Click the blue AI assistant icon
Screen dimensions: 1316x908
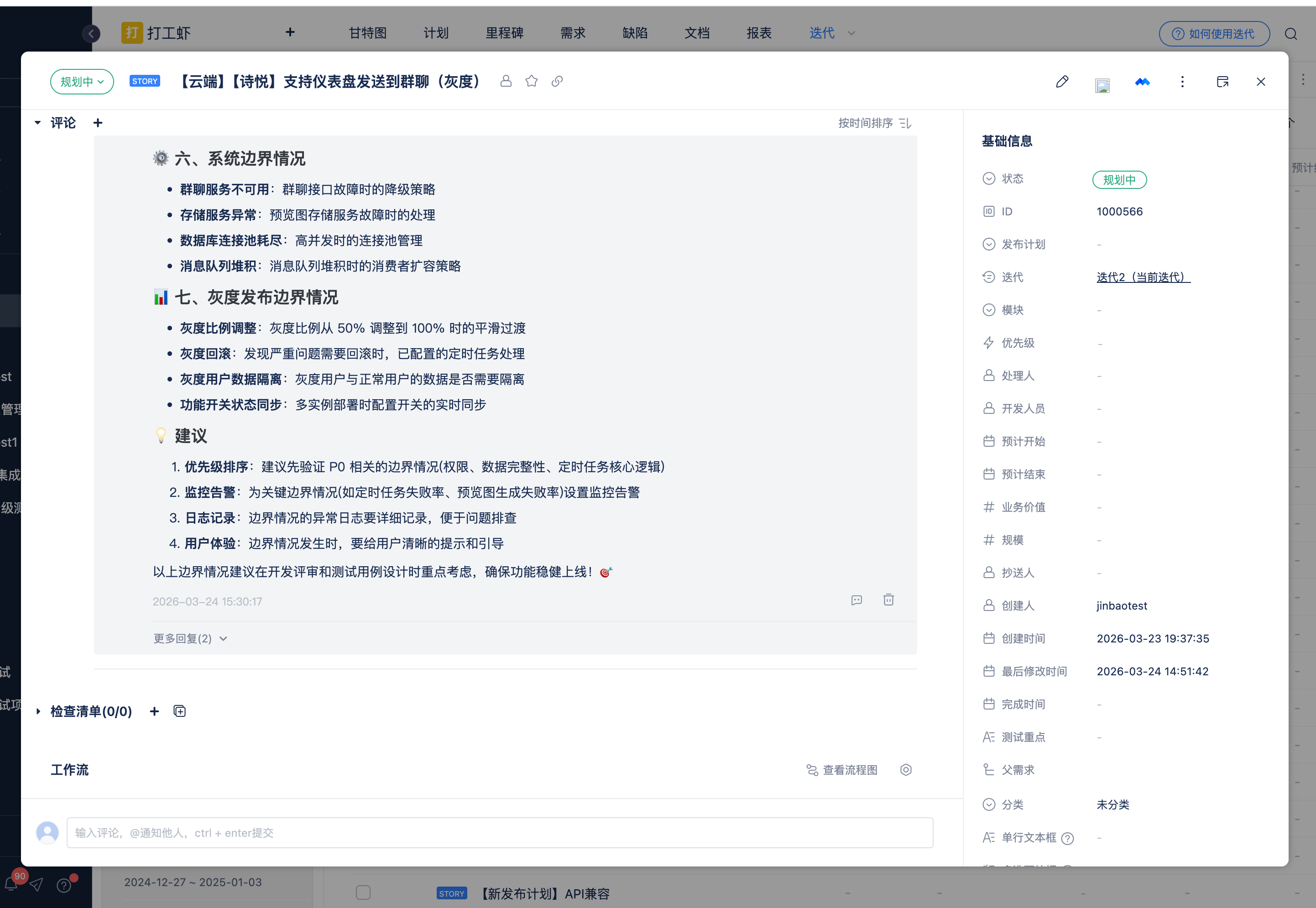(1142, 82)
